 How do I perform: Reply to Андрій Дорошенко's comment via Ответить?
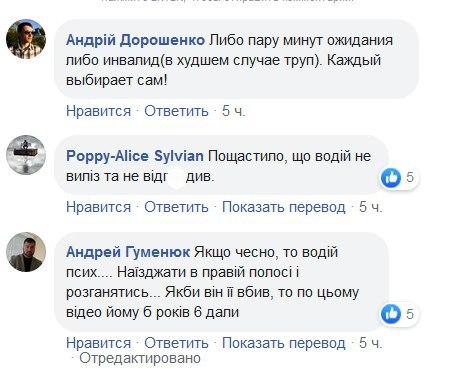coord(176,111)
